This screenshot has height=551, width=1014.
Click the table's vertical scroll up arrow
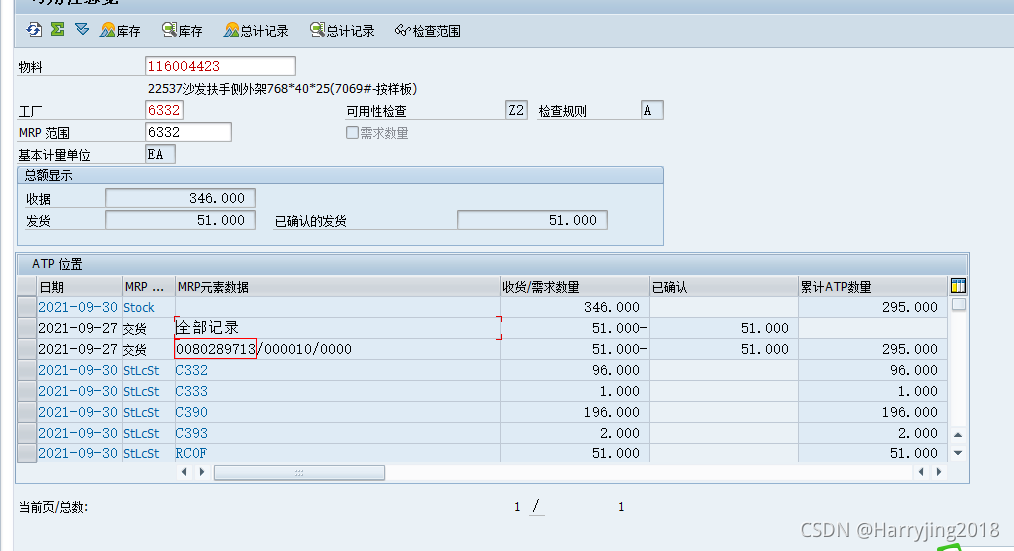(x=958, y=434)
